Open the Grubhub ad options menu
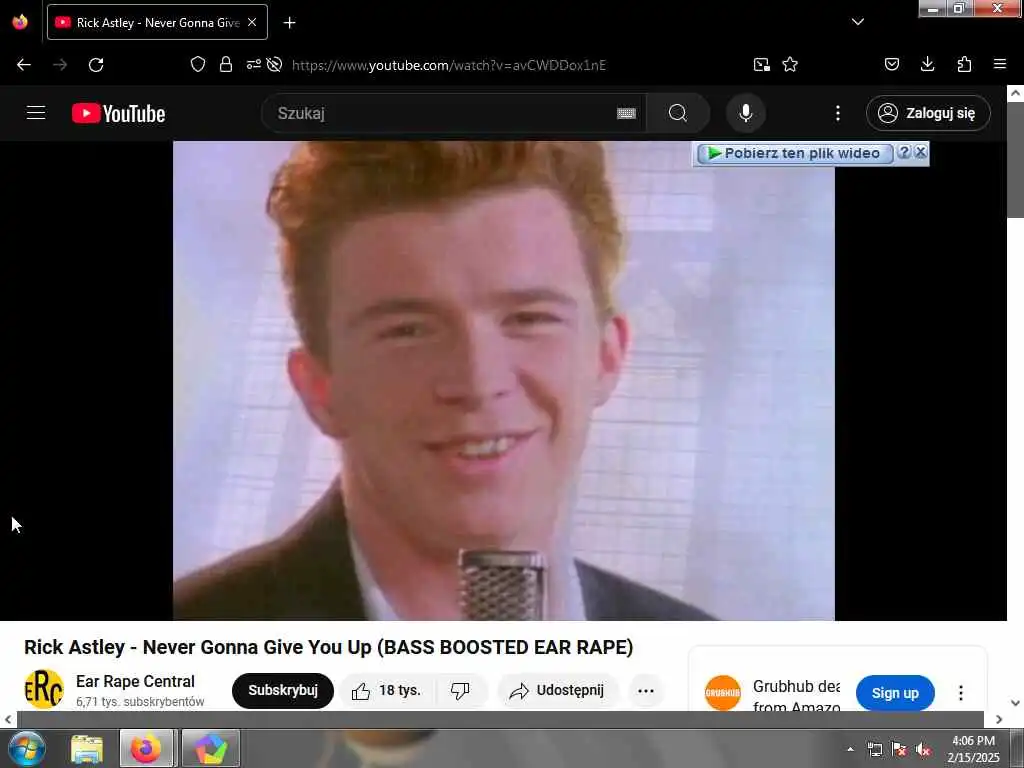The image size is (1024, 768). click(961, 692)
